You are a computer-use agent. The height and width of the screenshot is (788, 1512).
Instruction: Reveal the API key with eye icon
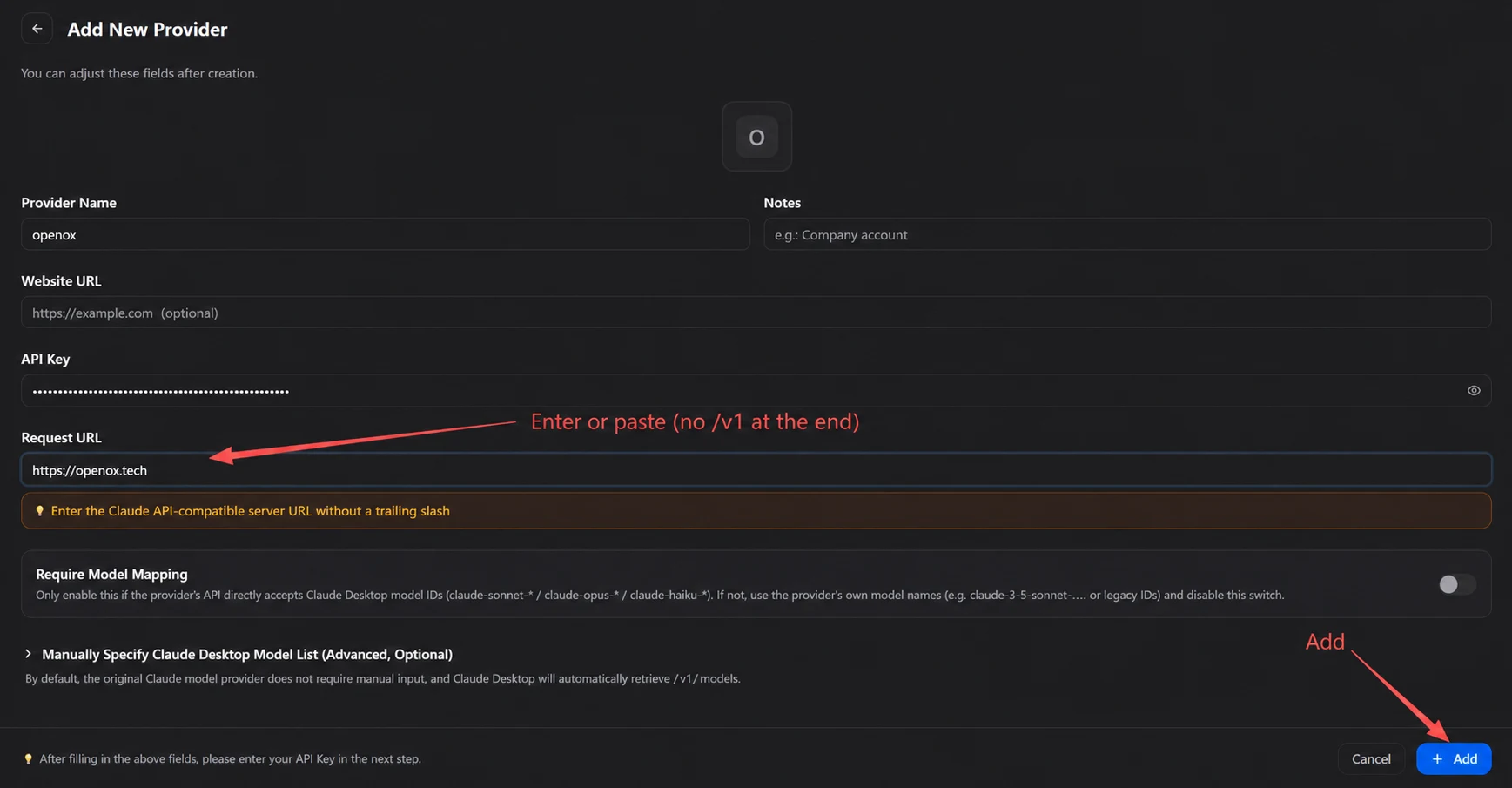1474,391
